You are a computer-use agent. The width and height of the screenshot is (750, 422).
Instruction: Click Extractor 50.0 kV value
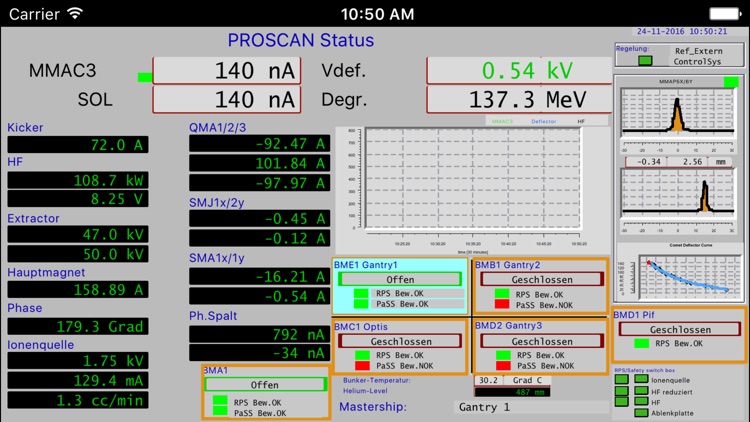77,254
